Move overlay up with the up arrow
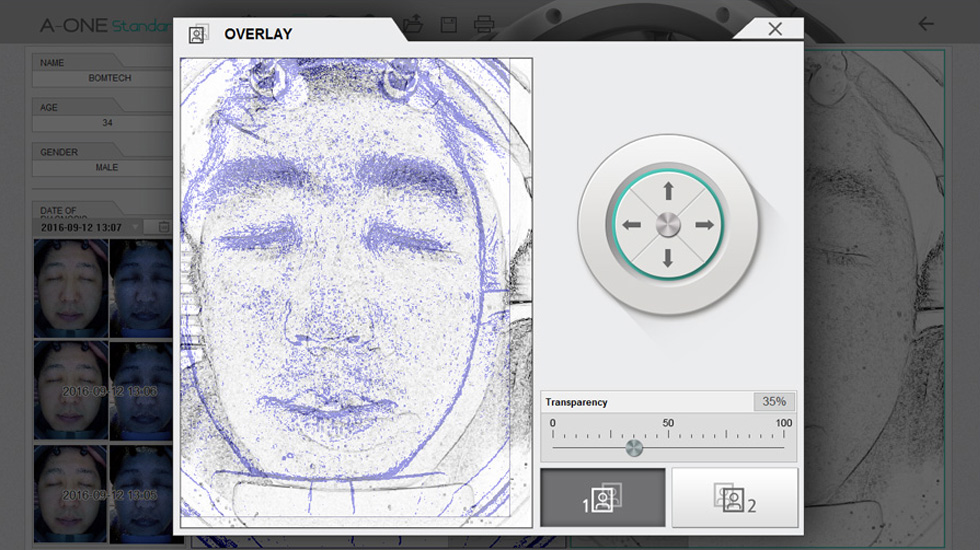This screenshot has height=550, width=980. tap(668, 191)
